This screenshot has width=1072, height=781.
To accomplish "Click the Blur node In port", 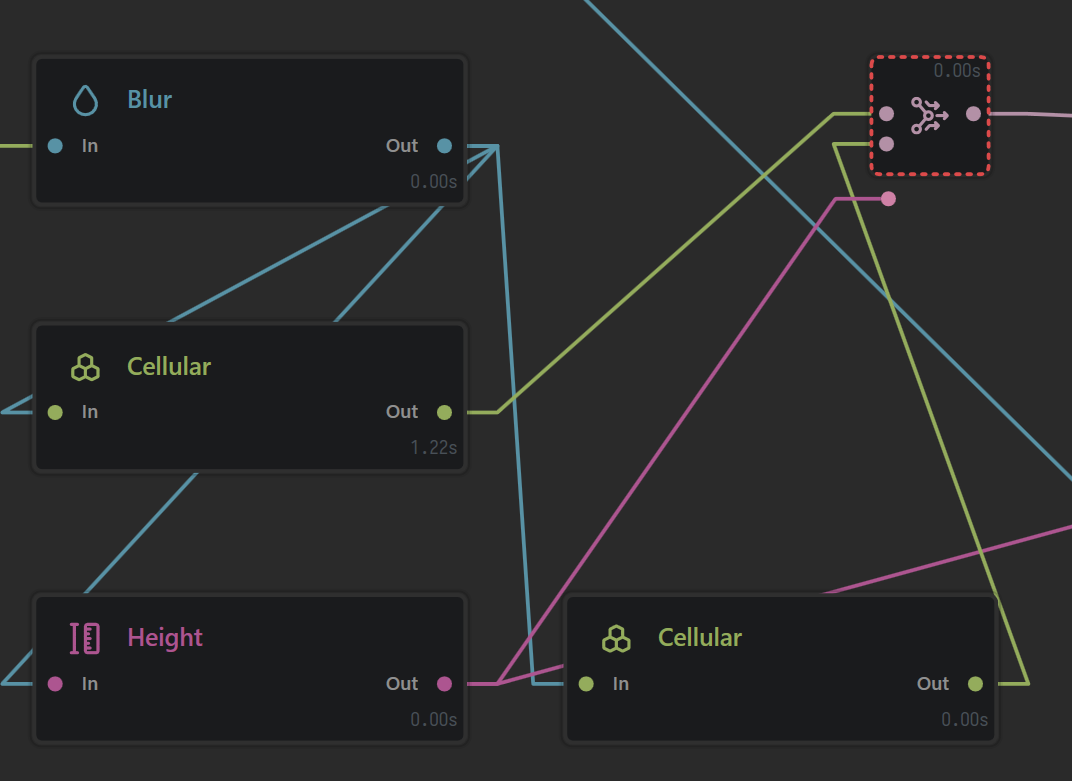I will (x=55, y=146).
